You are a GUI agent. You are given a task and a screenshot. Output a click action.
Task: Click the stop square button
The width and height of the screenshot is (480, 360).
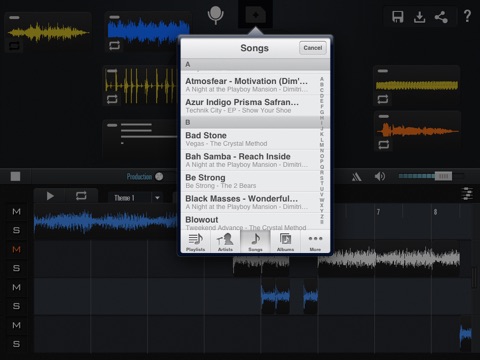(x=15, y=176)
